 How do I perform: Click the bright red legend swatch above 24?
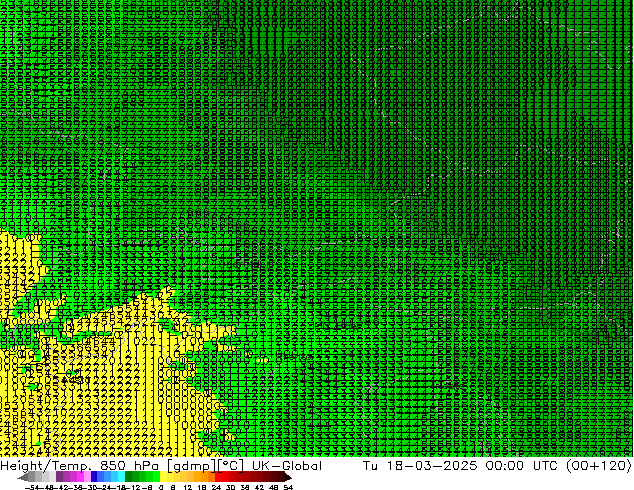pyautogui.click(x=218, y=477)
